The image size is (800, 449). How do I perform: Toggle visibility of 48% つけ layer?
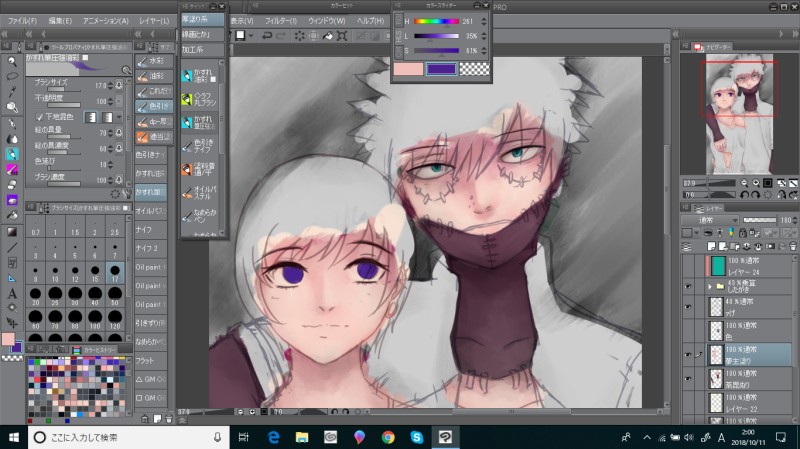(688, 307)
